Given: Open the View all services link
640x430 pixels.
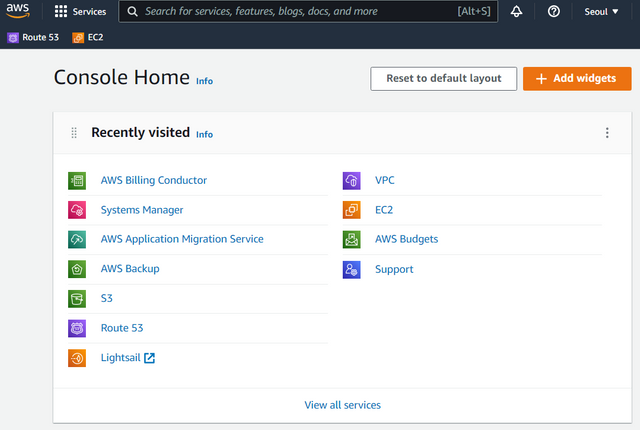Looking at the screenshot, I should pos(342,405).
